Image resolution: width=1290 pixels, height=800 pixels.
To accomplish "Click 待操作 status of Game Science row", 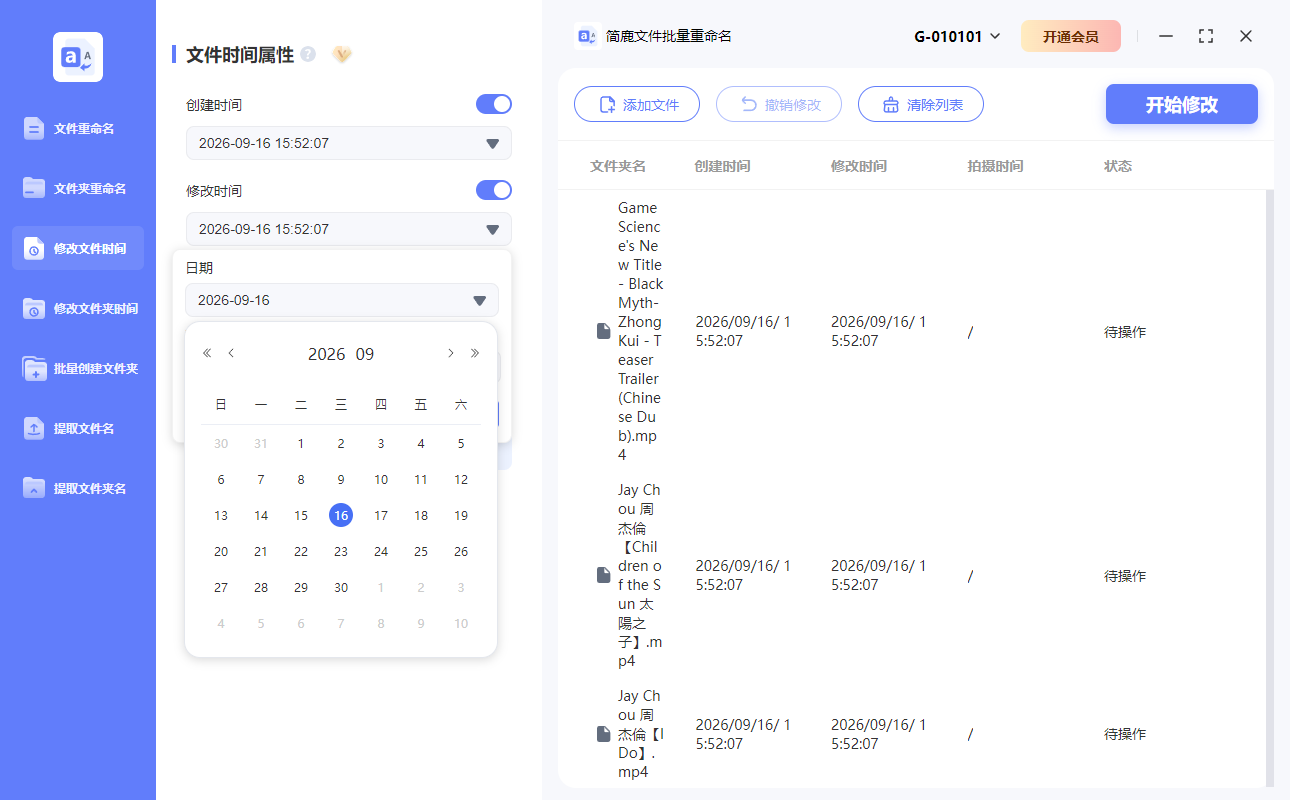I will (x=1125, y=332).
